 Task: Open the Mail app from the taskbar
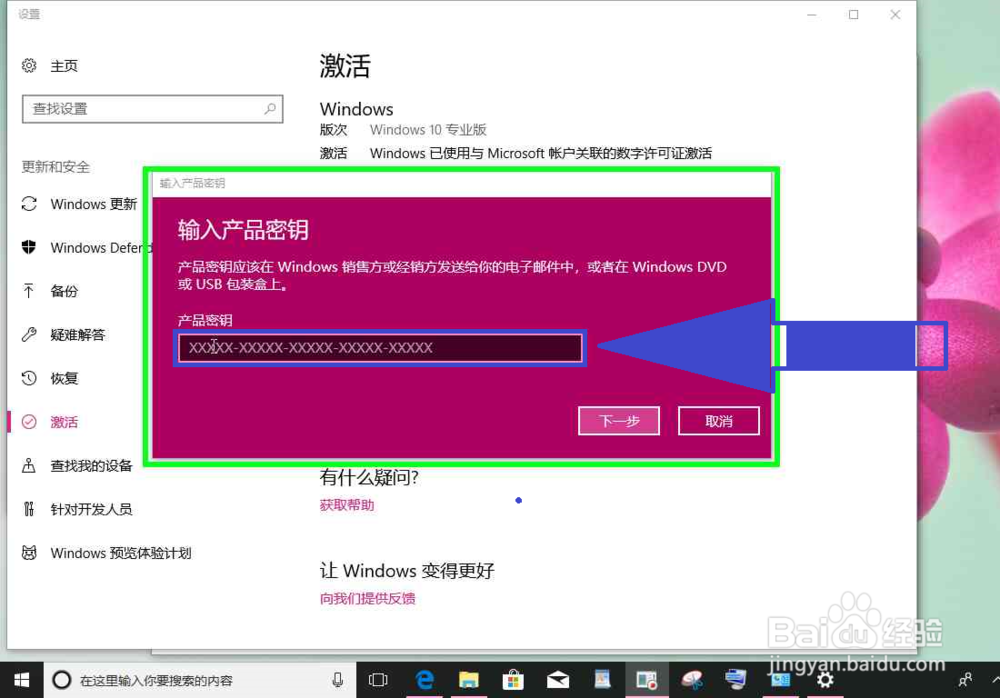[x=557, y=679]
